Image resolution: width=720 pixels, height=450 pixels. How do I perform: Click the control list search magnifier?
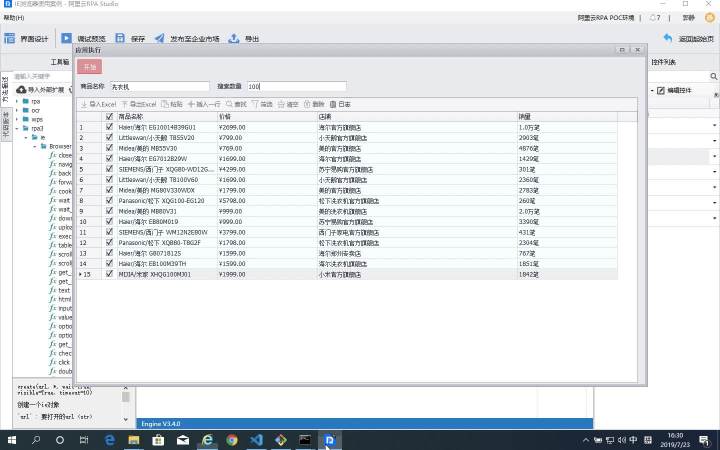(714, 76)
